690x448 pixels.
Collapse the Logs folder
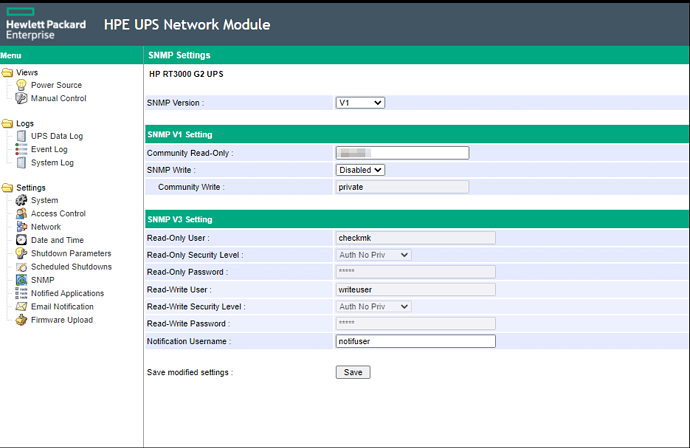point(7,123)
